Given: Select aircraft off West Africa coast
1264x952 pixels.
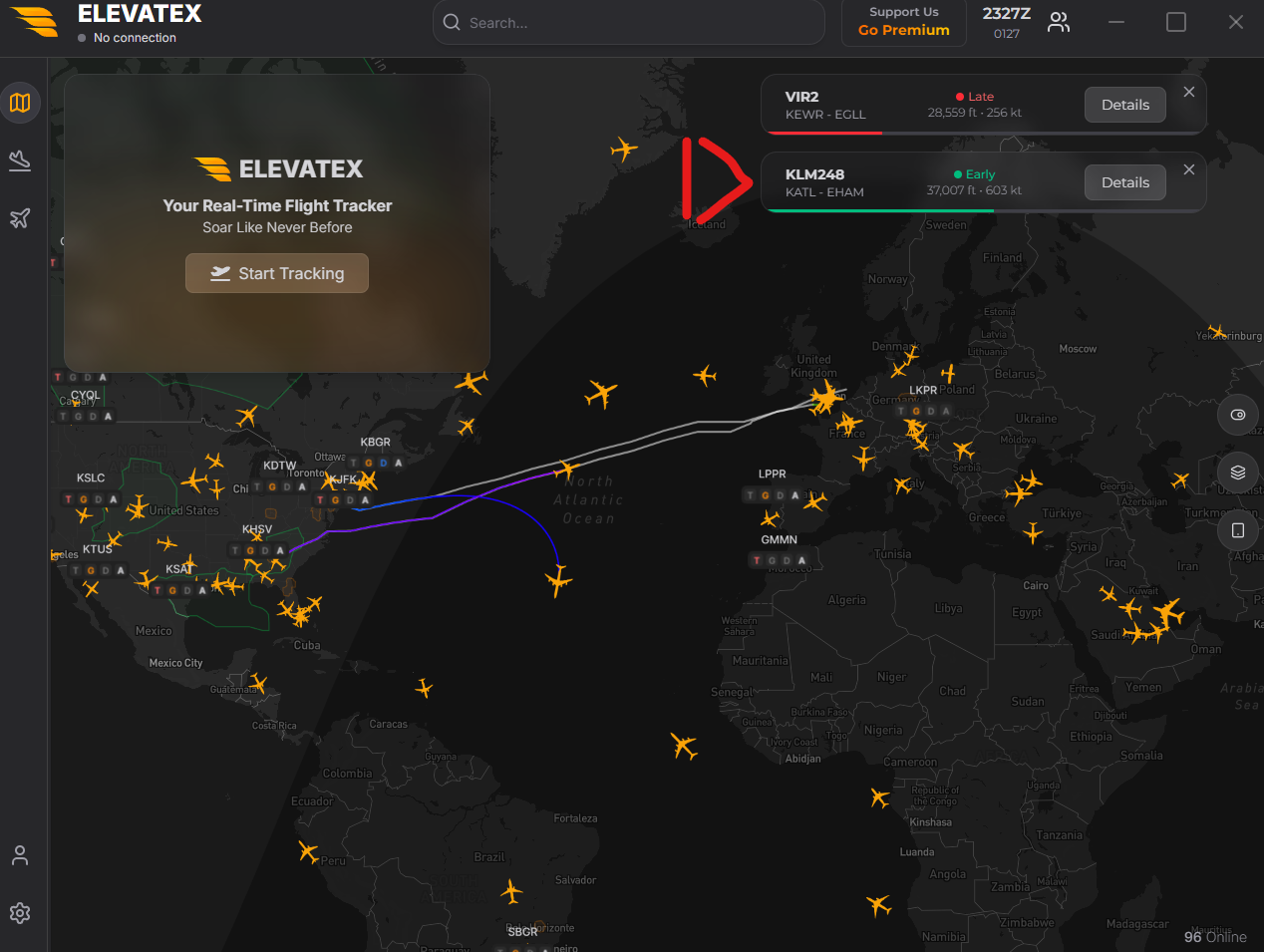Looking at the screenshot, I should (x=684, y=746).
